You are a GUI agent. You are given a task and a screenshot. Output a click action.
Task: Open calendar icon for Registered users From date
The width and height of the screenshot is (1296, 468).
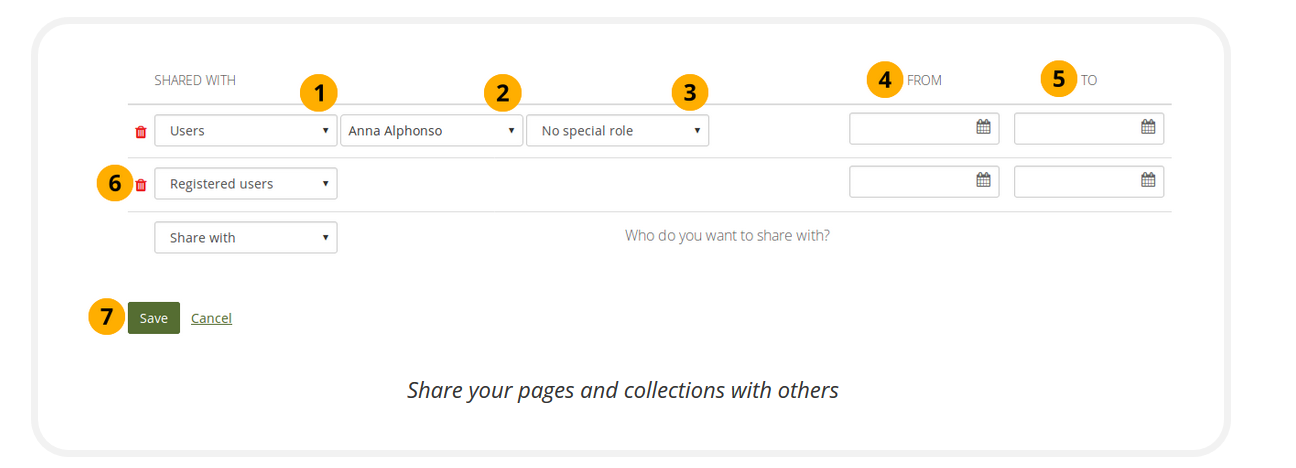pos(983,180)
